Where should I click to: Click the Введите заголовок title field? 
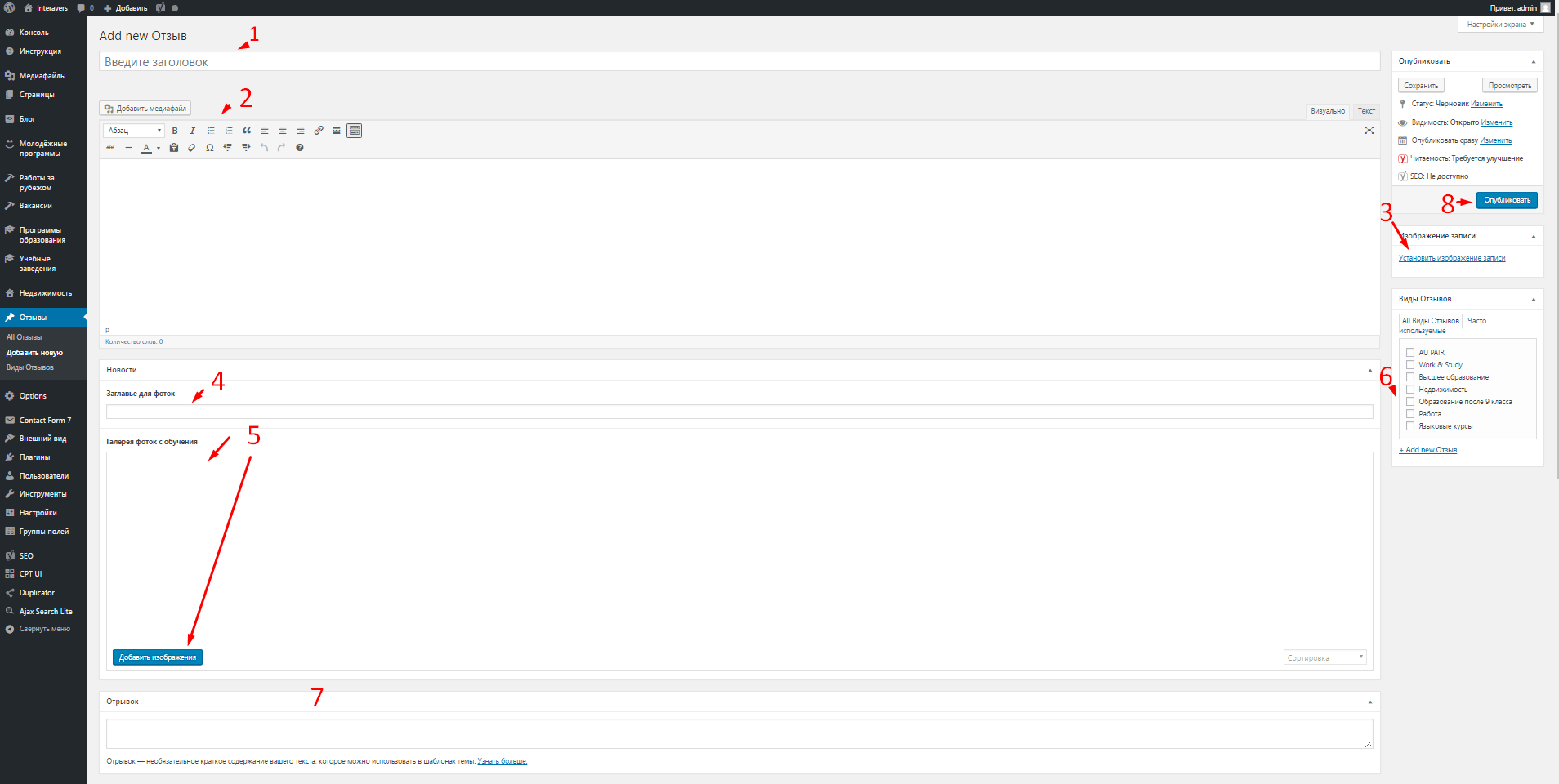[739, 62]
